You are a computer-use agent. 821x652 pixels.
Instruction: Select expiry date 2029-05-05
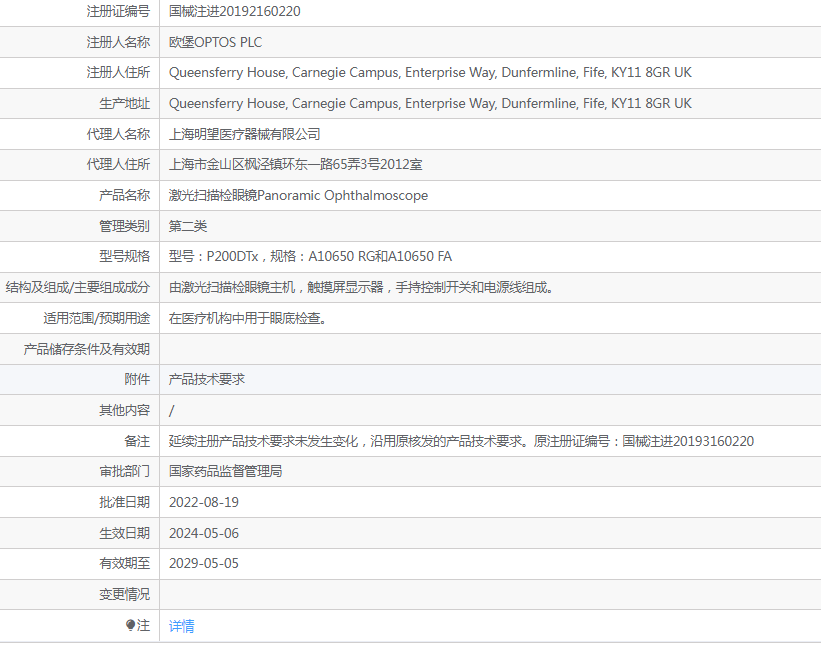coord(204,563)
